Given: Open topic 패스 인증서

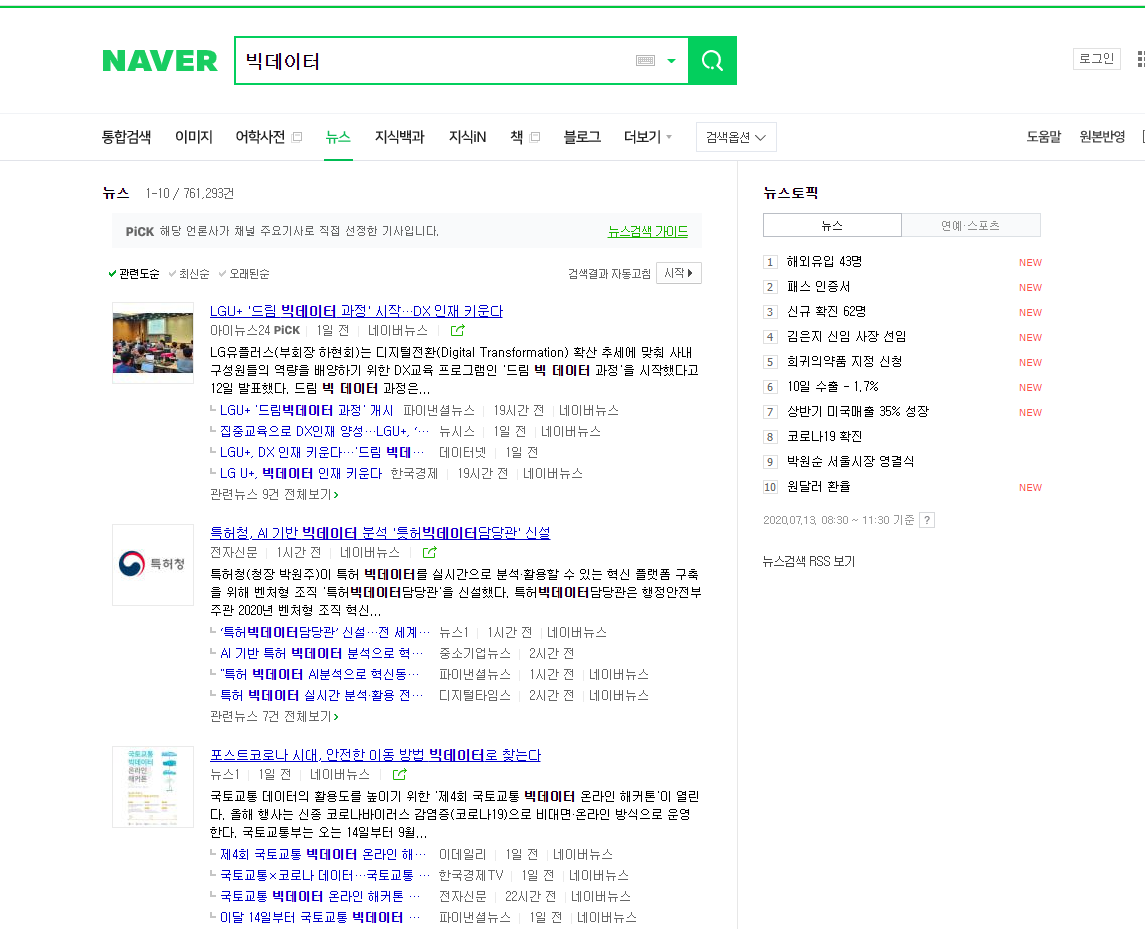Looking at the screenshot, I should (819, 287).
